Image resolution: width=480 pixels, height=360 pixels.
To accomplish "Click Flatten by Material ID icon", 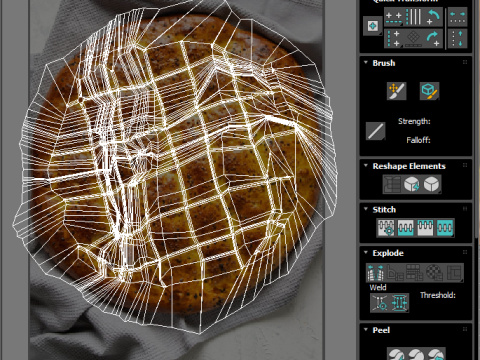I will [434, 273].
